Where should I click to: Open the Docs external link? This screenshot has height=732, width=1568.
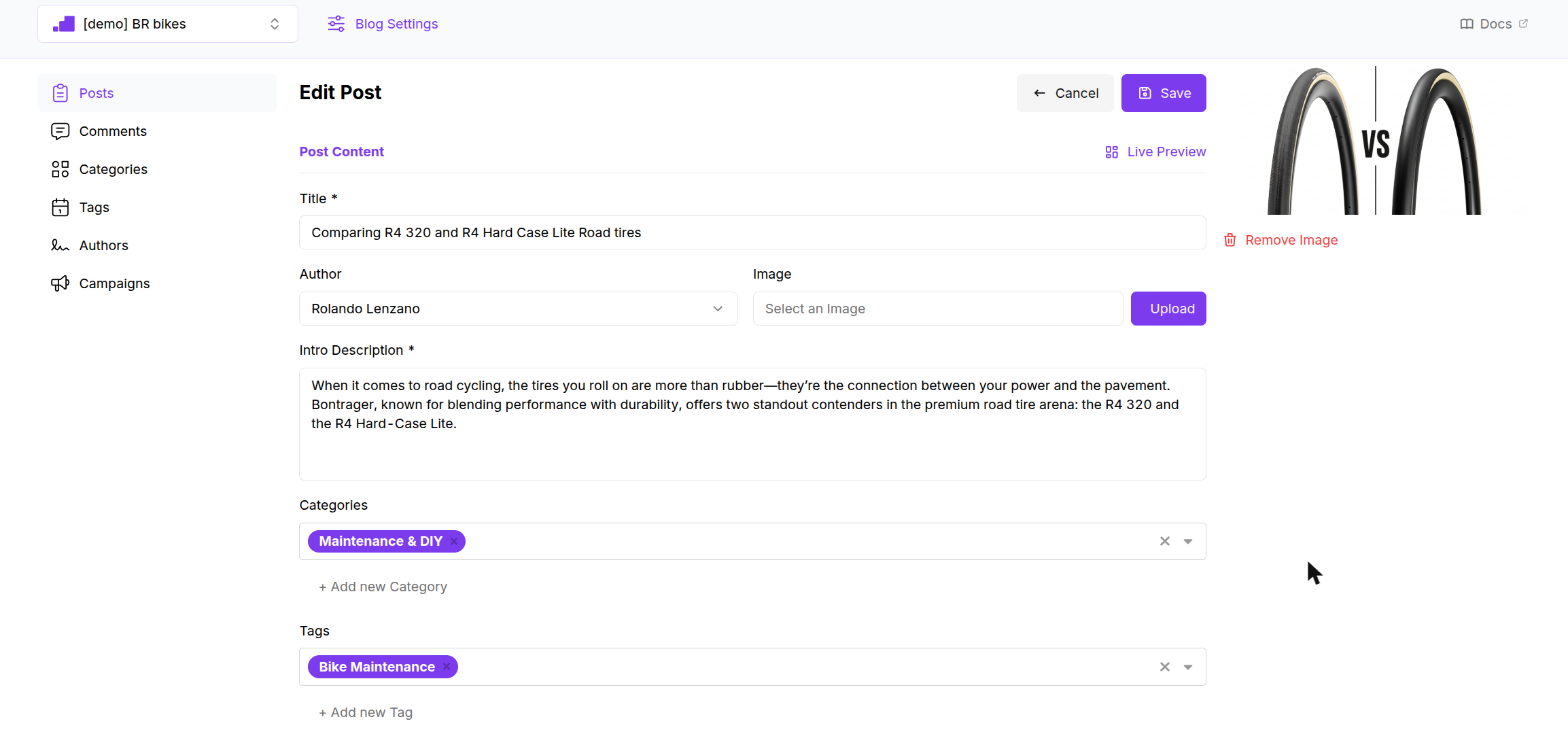(1494, 24)
